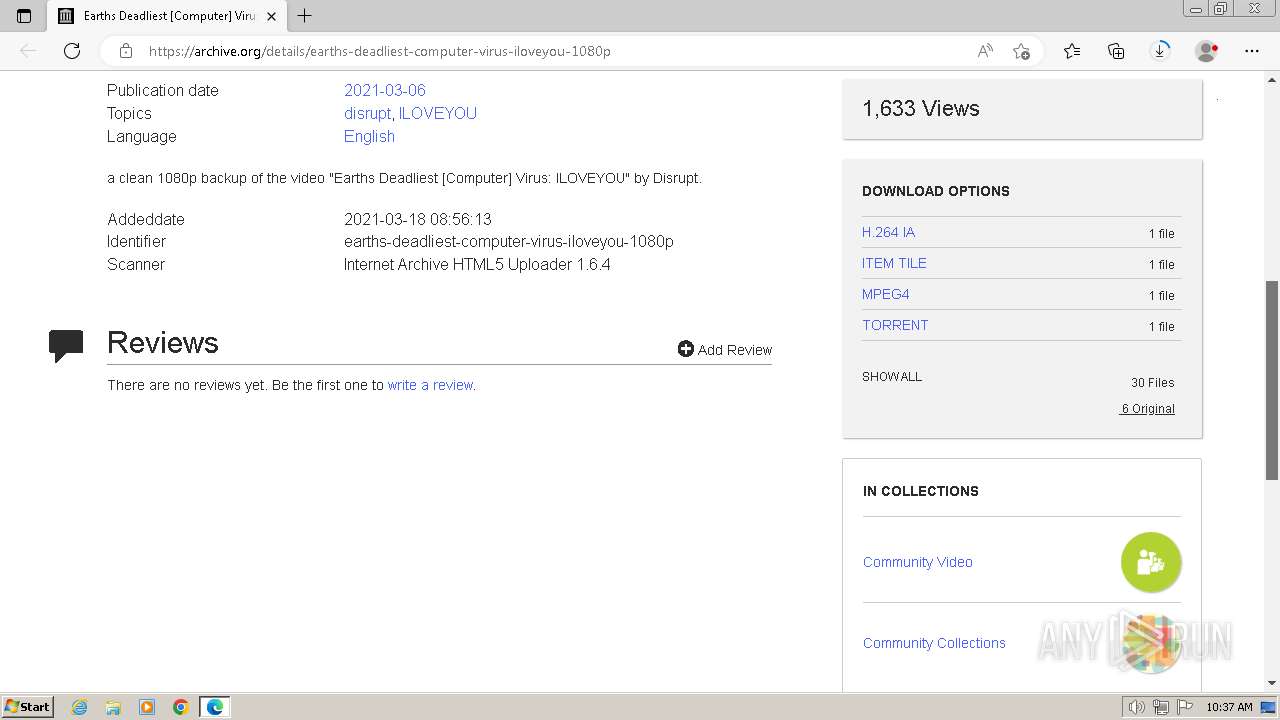Viewport: 1280px width, 720px height.
Task: Click the 1,633 Views text
Action: 921,108
